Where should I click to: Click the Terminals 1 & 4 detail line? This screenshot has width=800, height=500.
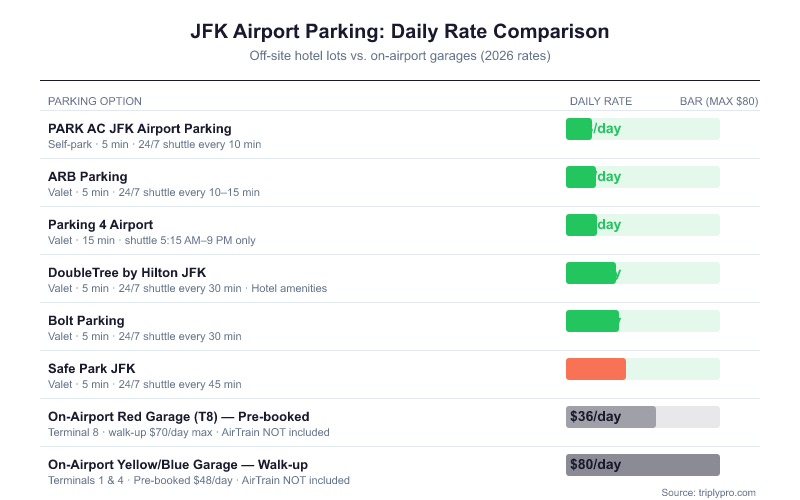click(x=199, y=480)
